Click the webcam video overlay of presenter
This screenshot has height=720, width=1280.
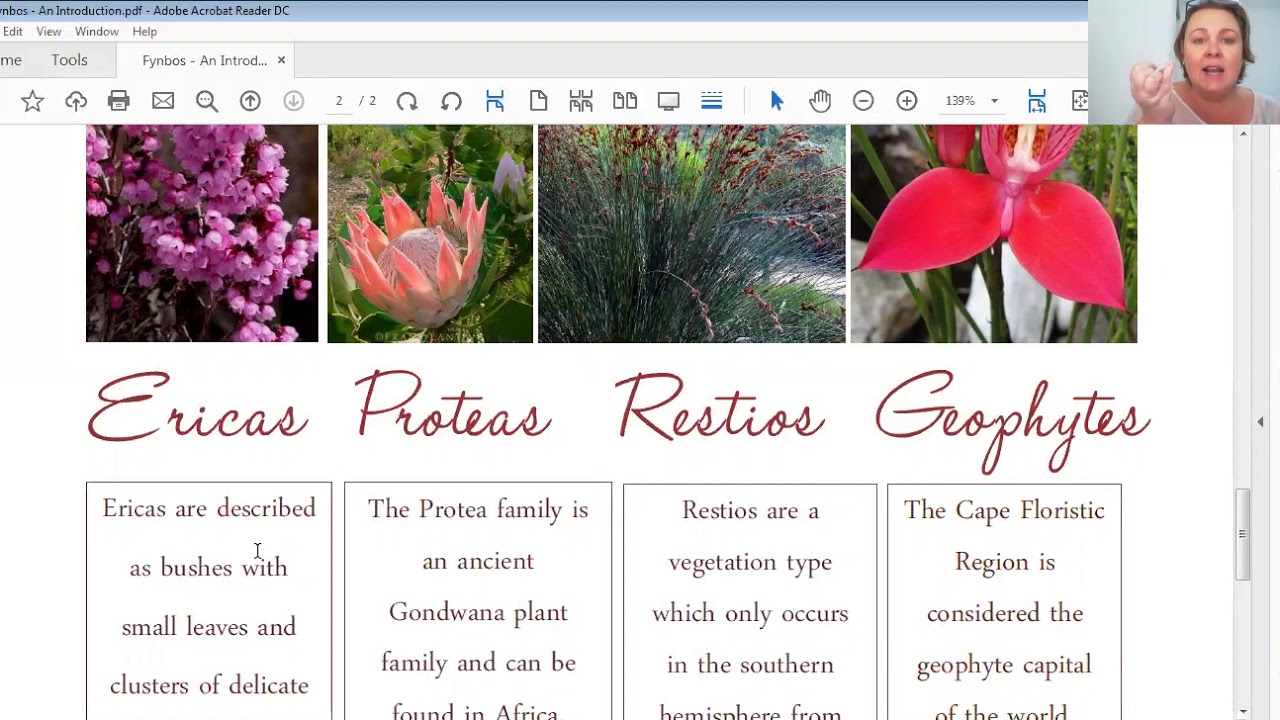pyautogui.click(x=1184, y=62)
